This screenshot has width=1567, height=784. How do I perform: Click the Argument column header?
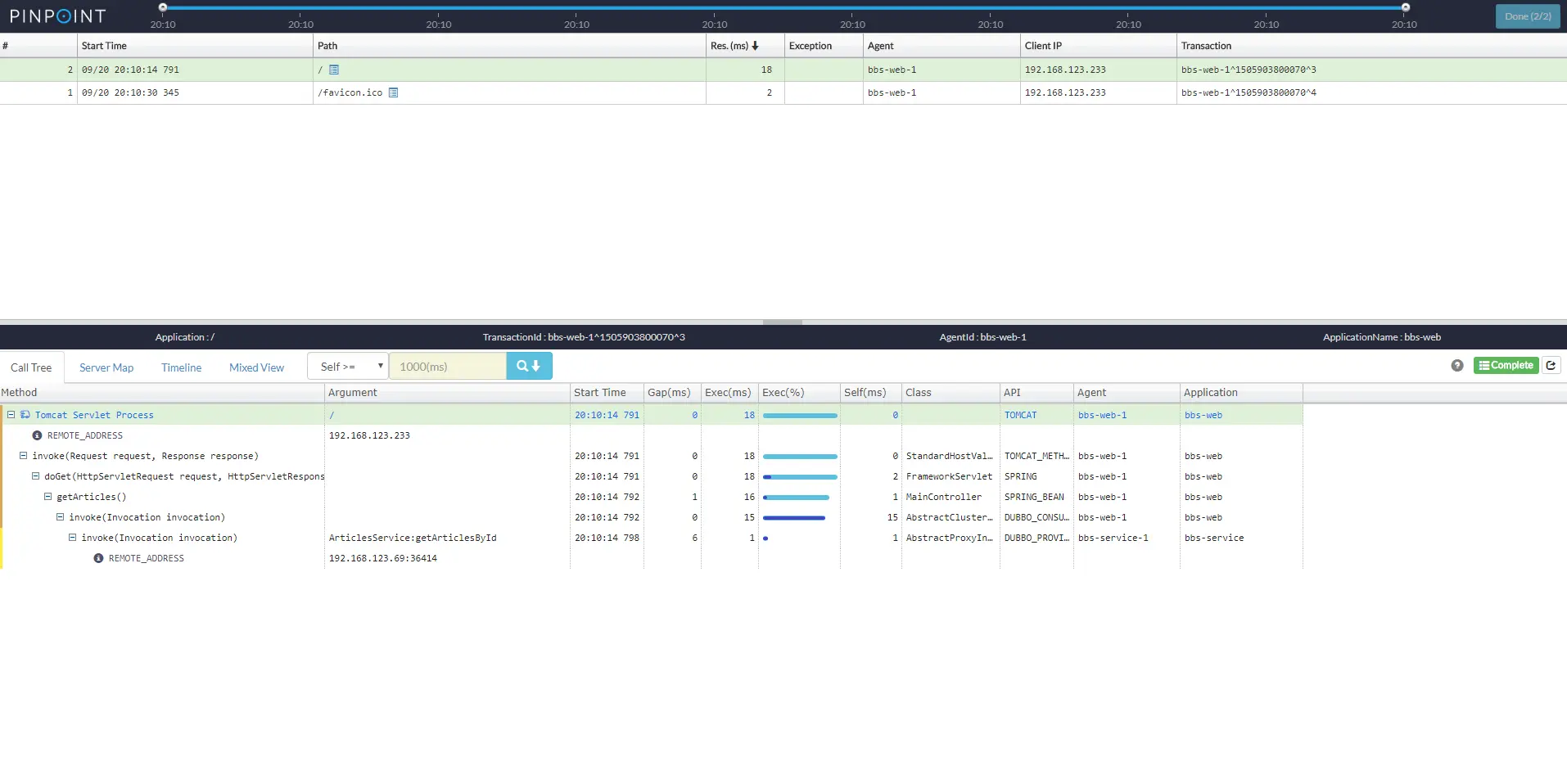point(447,393)
